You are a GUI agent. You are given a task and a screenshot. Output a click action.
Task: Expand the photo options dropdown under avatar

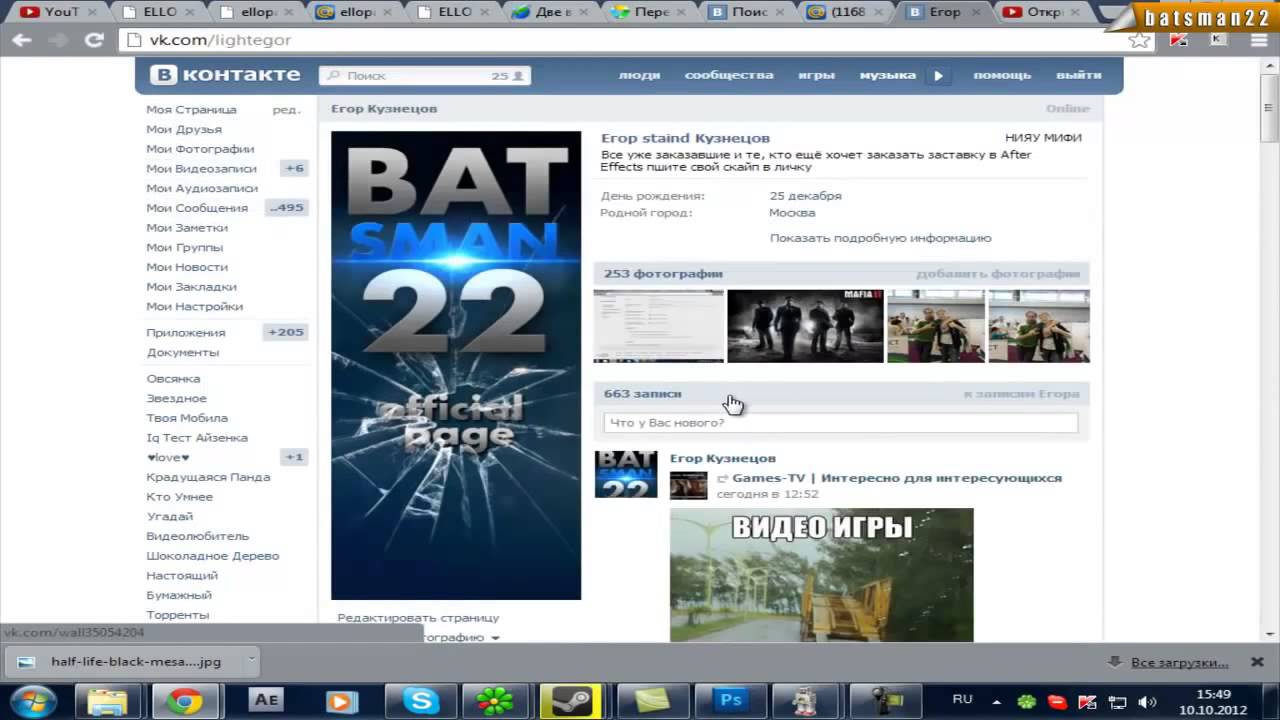(x=494, y=637)
